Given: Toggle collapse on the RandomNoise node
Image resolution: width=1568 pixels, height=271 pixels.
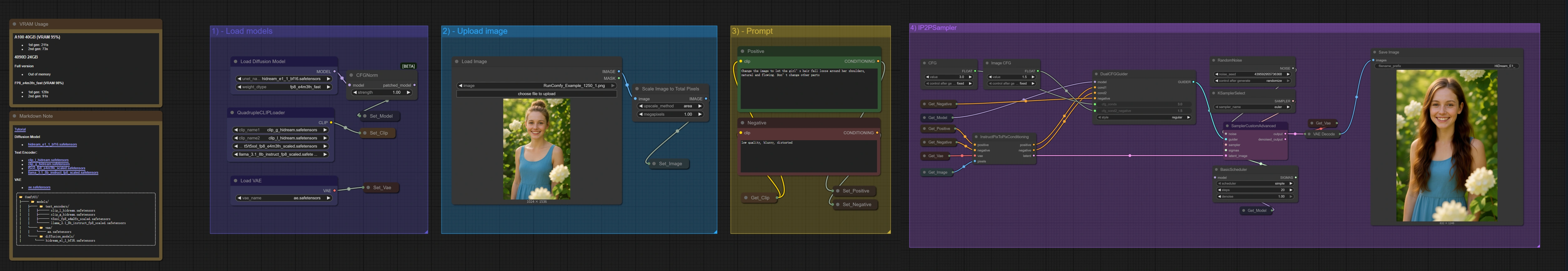Looking at the screenshot, I should point(1214,60).
